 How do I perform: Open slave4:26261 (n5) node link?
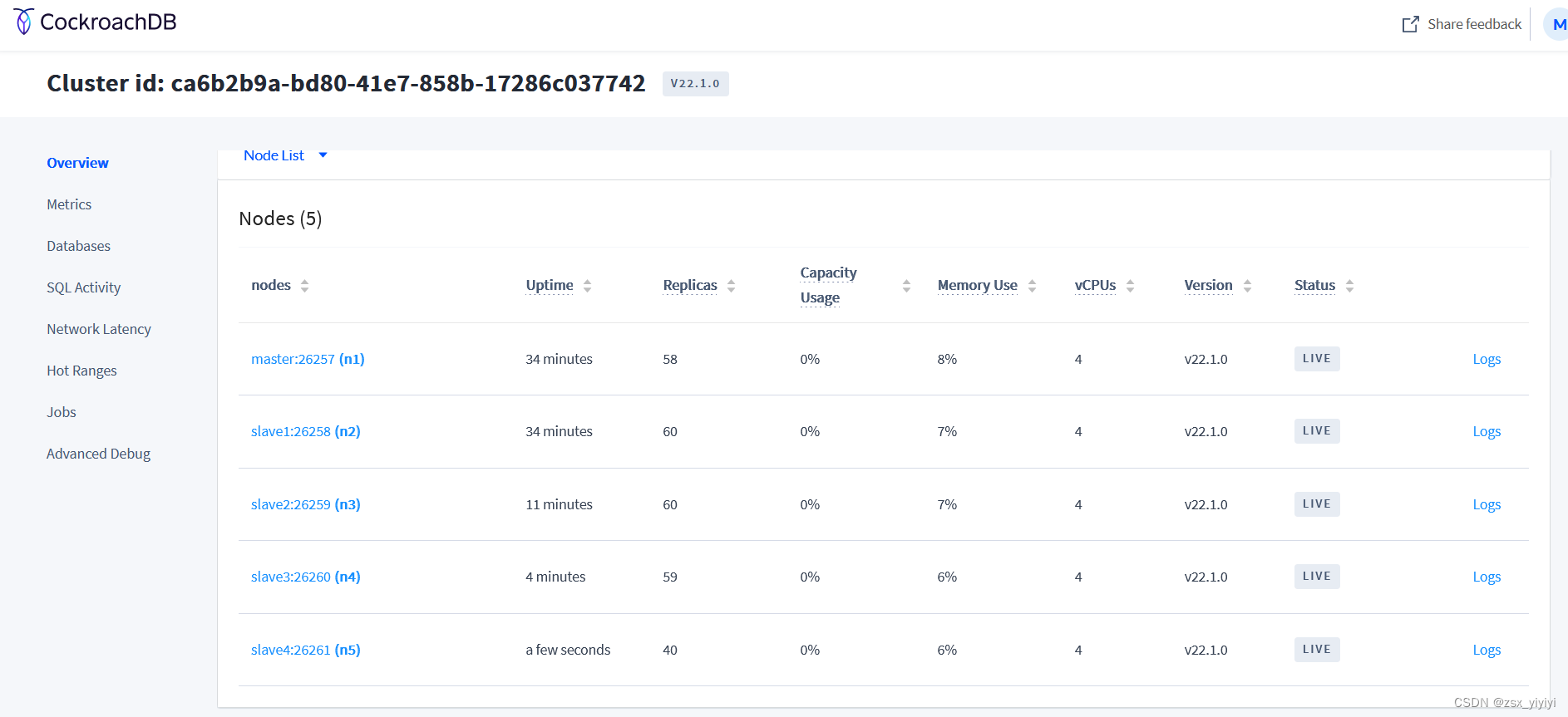(x=306, y=650)
